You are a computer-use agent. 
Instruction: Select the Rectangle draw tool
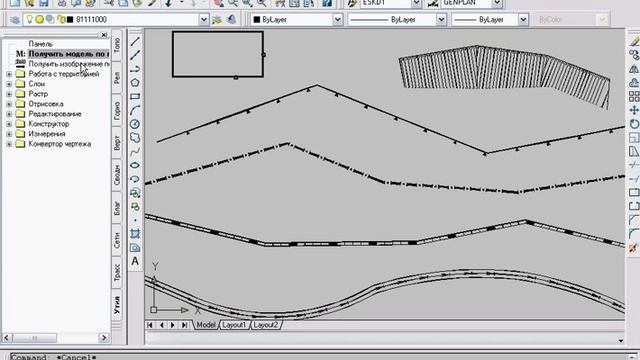pyautogui.click(x=135, y=96)
